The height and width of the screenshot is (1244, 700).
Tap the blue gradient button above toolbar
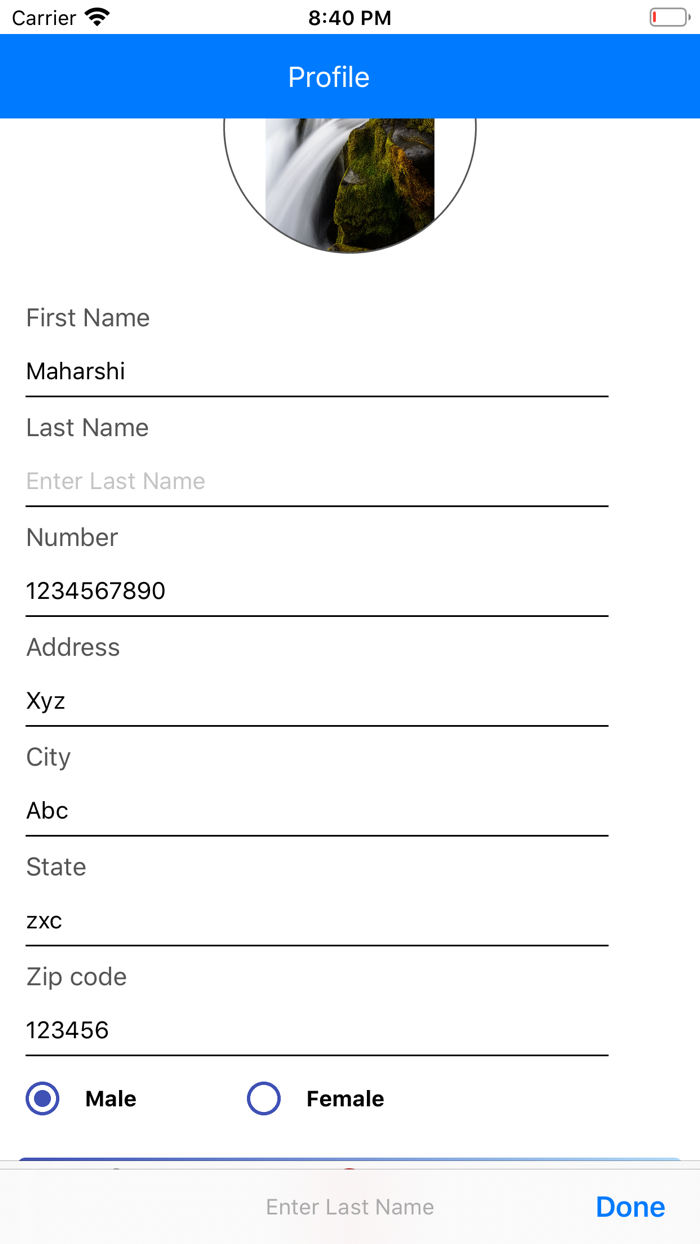pos(350,1163)
